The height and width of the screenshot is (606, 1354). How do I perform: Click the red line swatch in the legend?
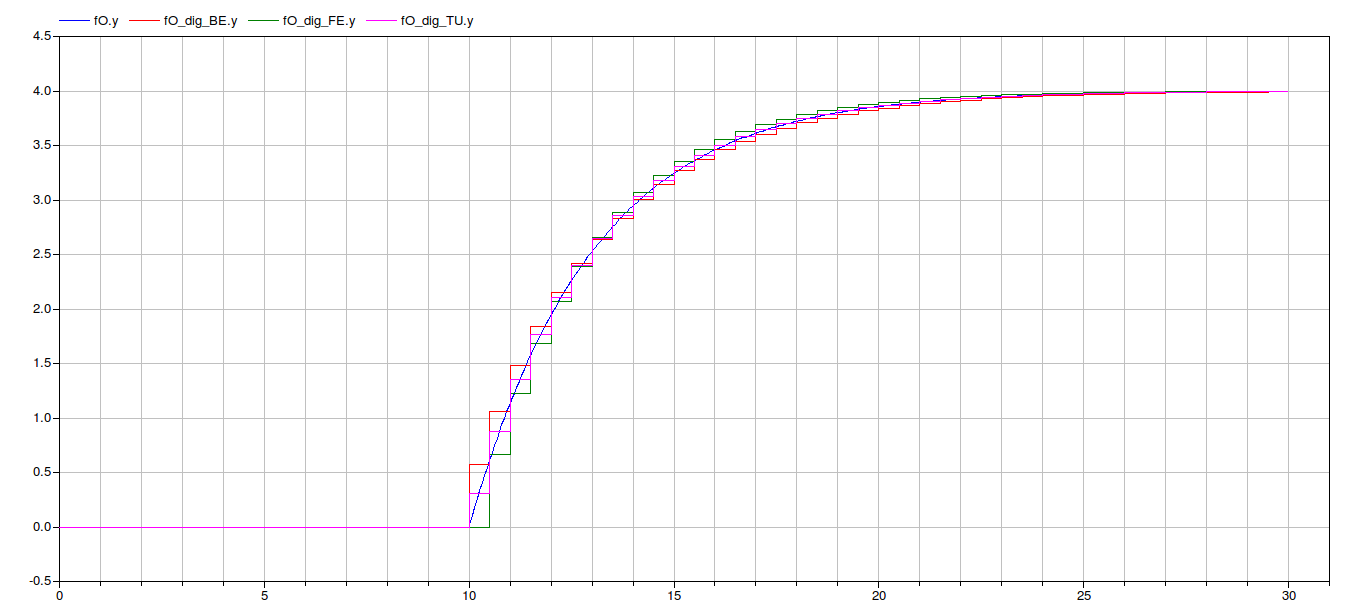click(x=144, y=21)
